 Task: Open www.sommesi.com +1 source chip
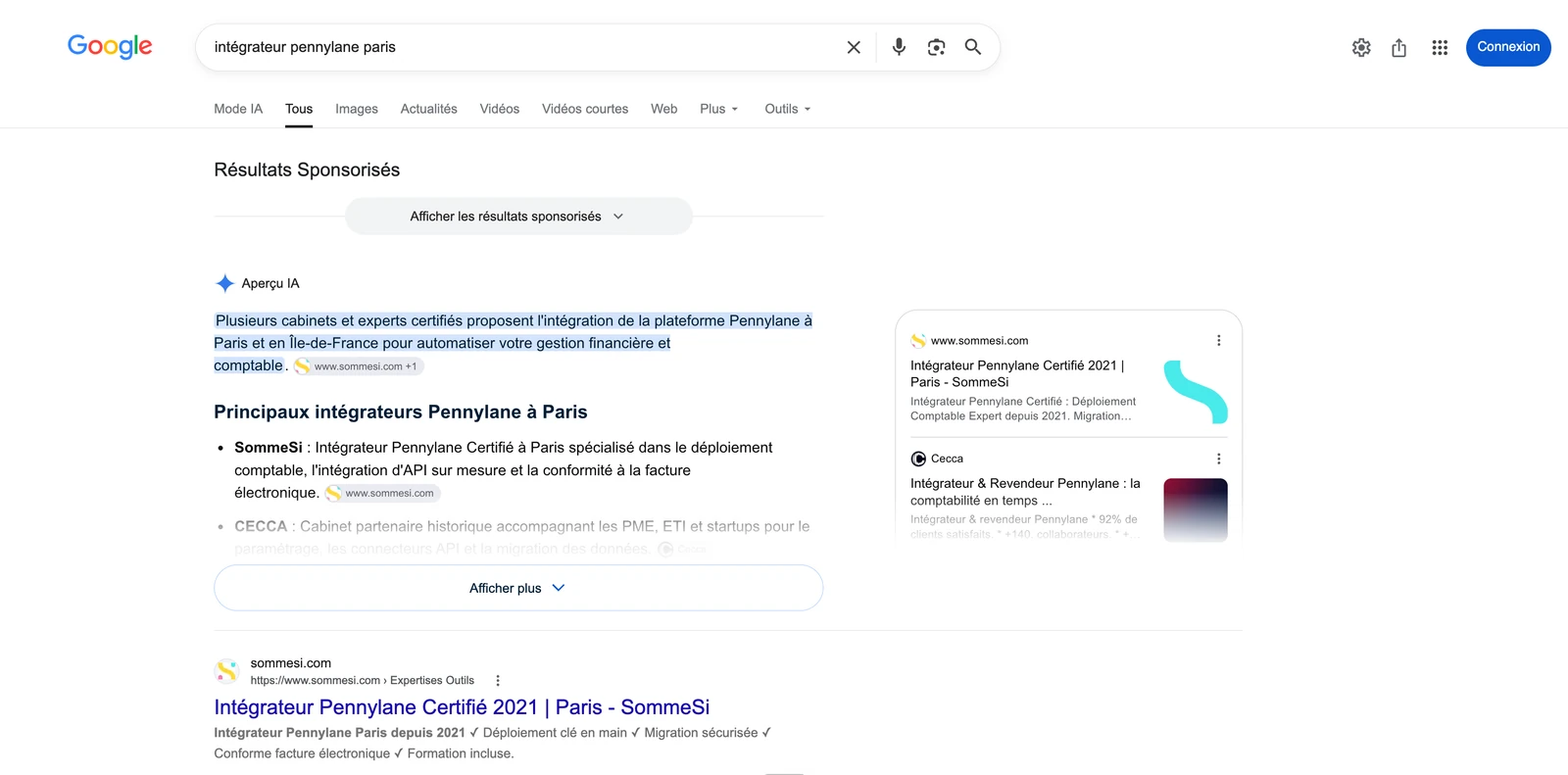(x=359, y=366)
